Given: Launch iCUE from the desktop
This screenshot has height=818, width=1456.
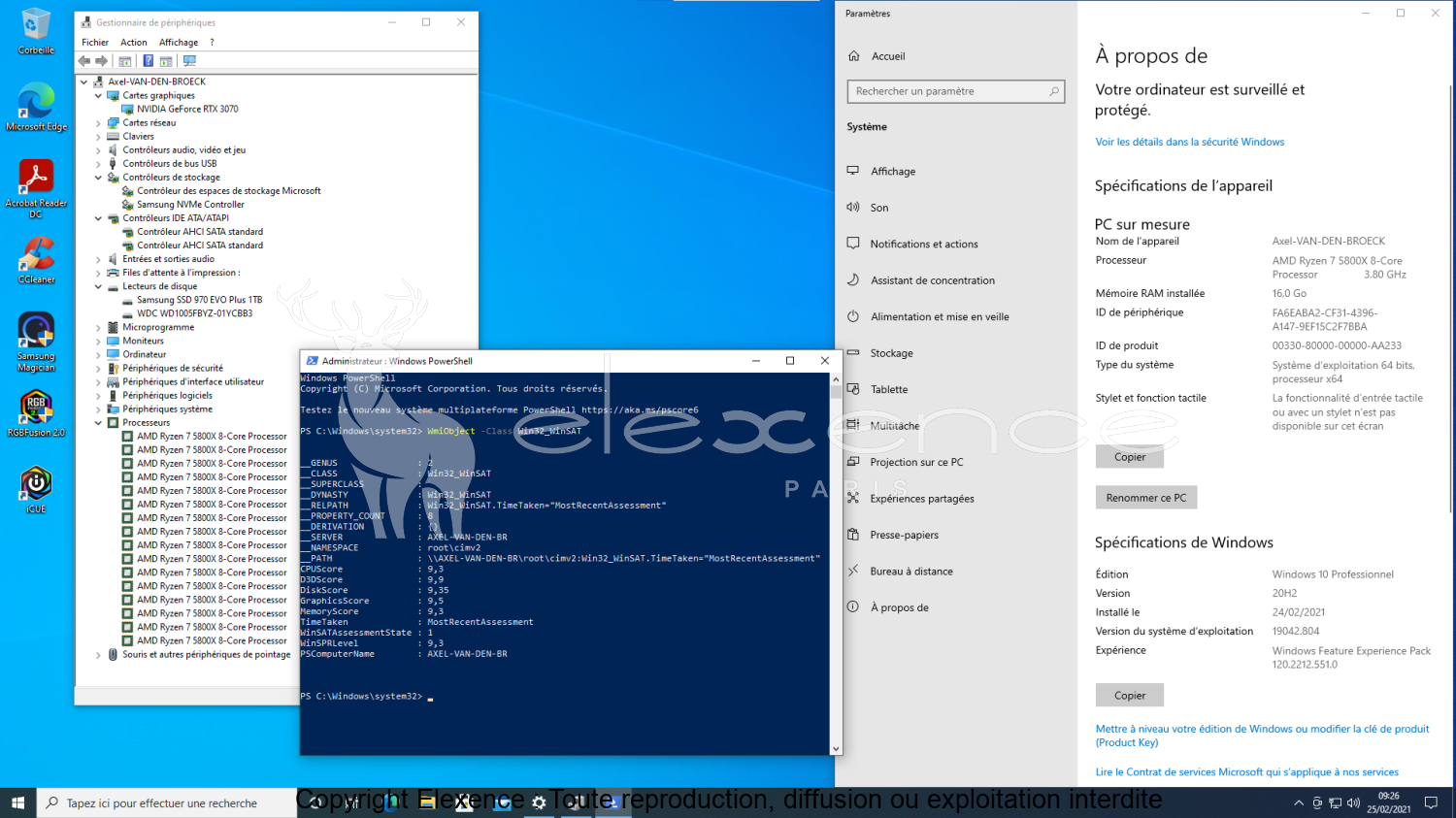Looking at the screenshot, I should pos(36,489).
